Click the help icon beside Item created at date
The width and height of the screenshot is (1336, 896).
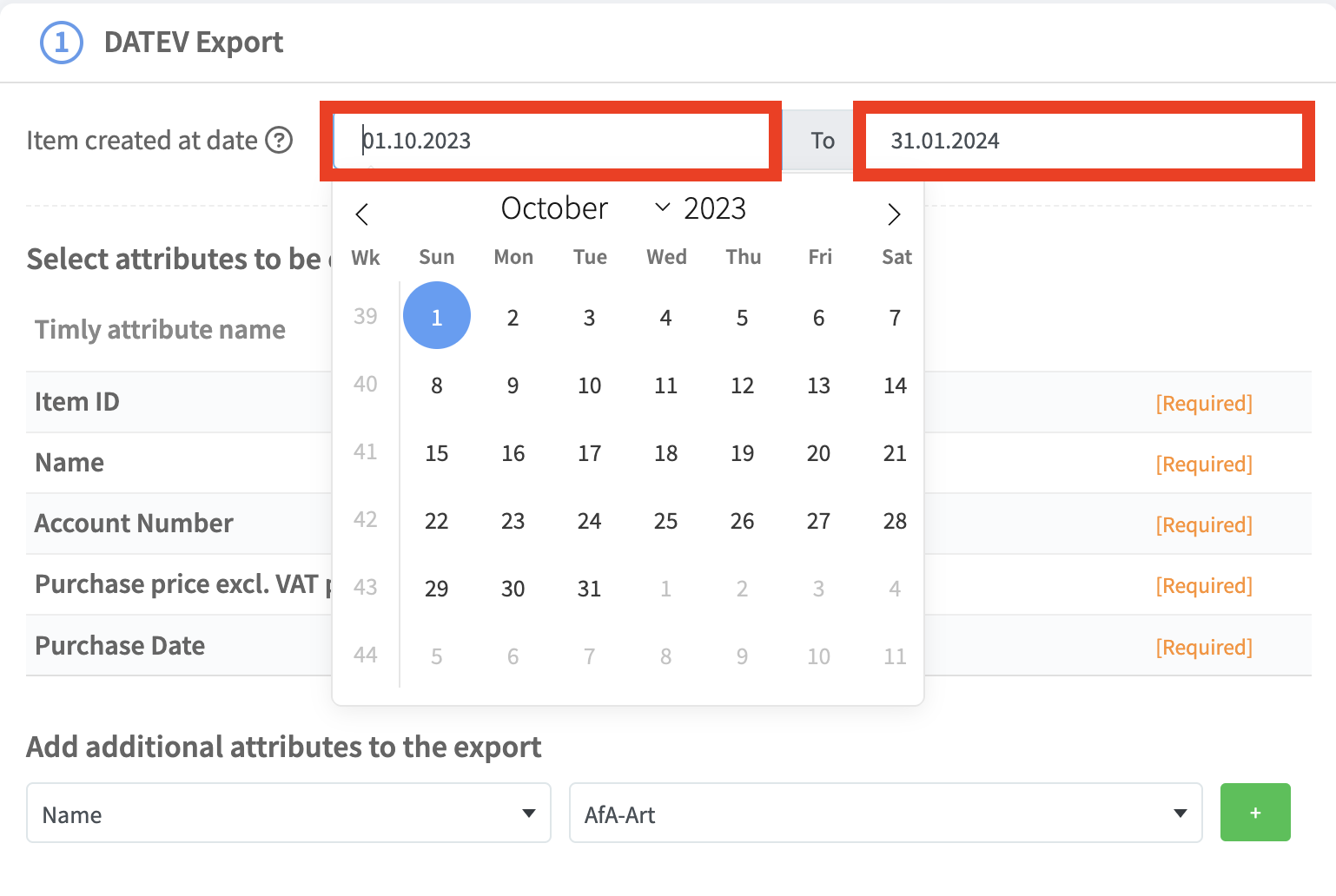279,140
